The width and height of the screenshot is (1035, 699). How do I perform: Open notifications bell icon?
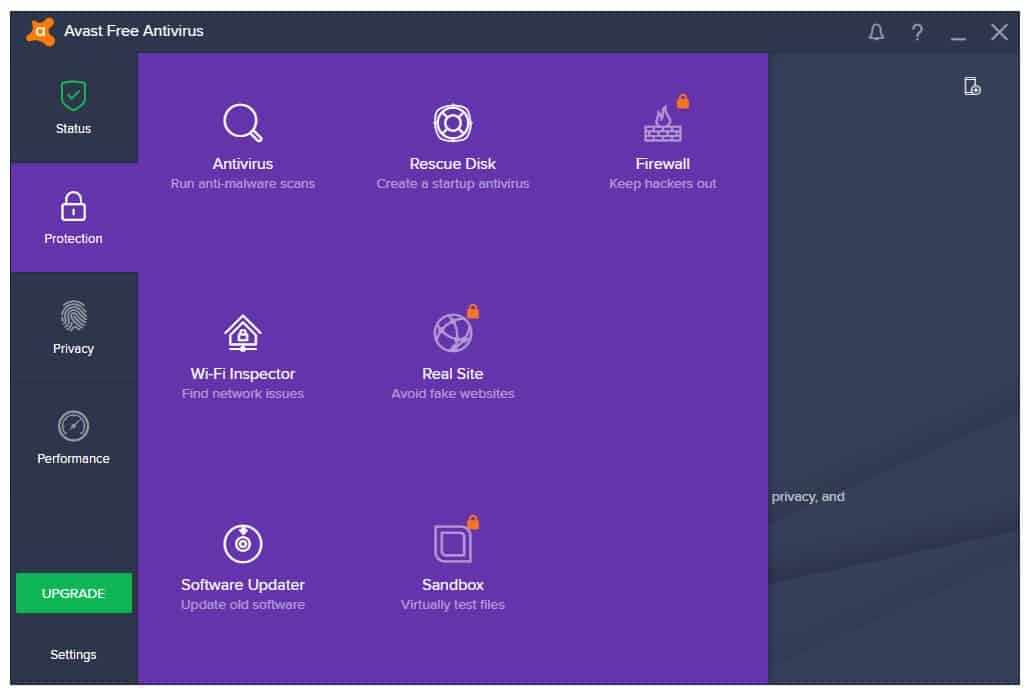pyautogui.click(x=876, y=32)
